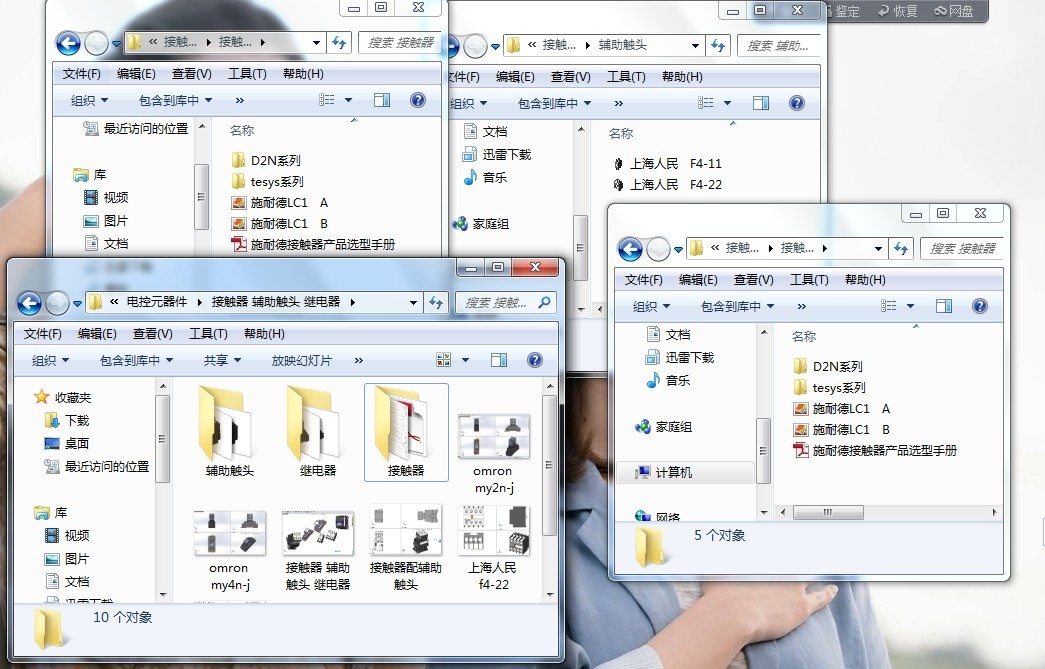Open 帮助(H) menu in right window

point(865,280)
